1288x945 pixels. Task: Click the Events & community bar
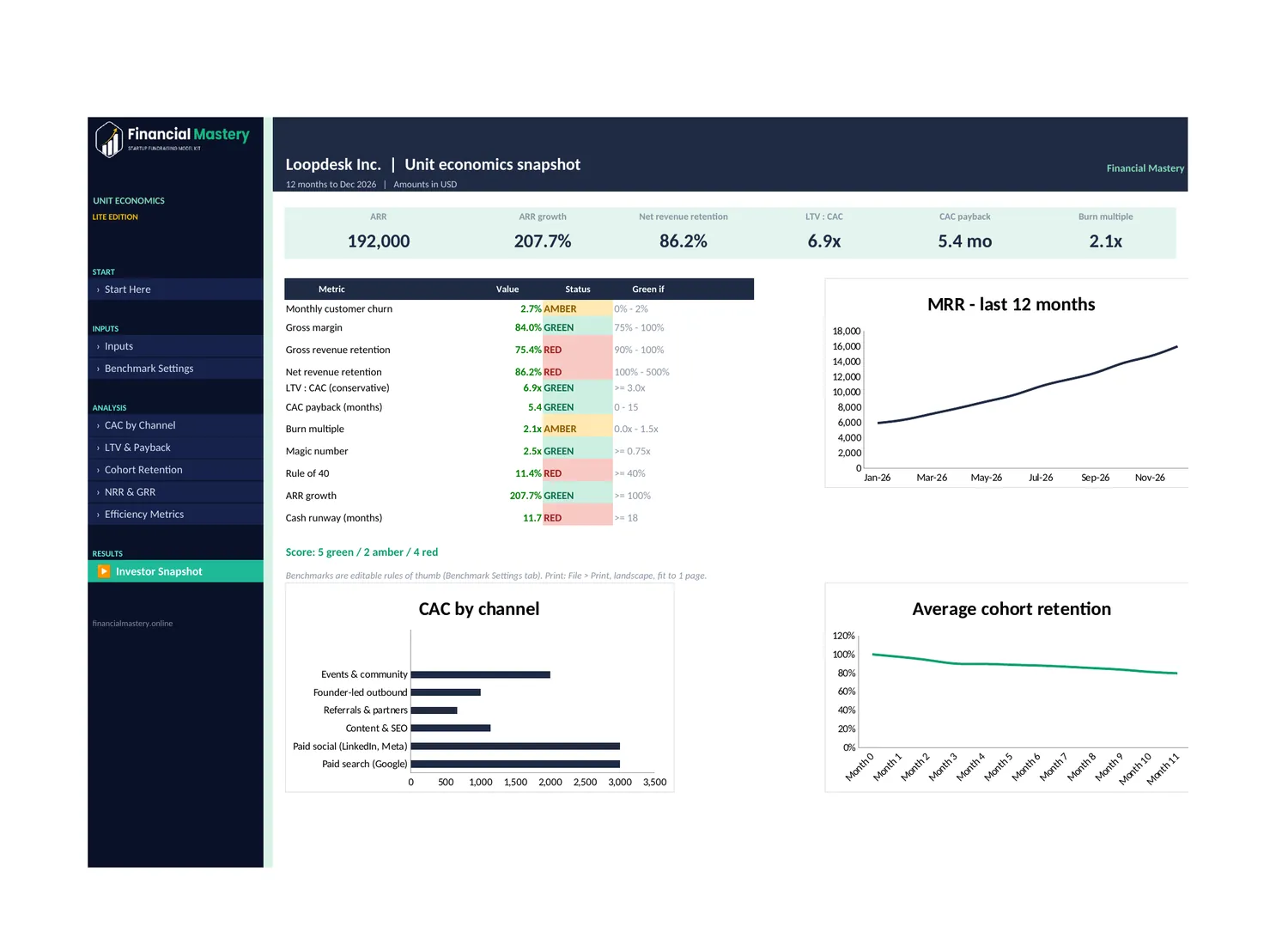click(x=481, y=675)
